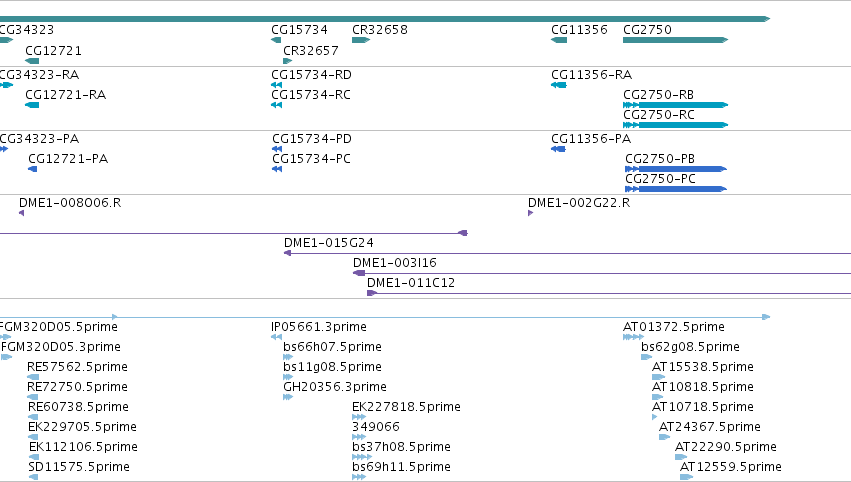This screenshot has width=851, height=482.
Task: Select the CR32658 gene arrow
Action: pos(361,40)
